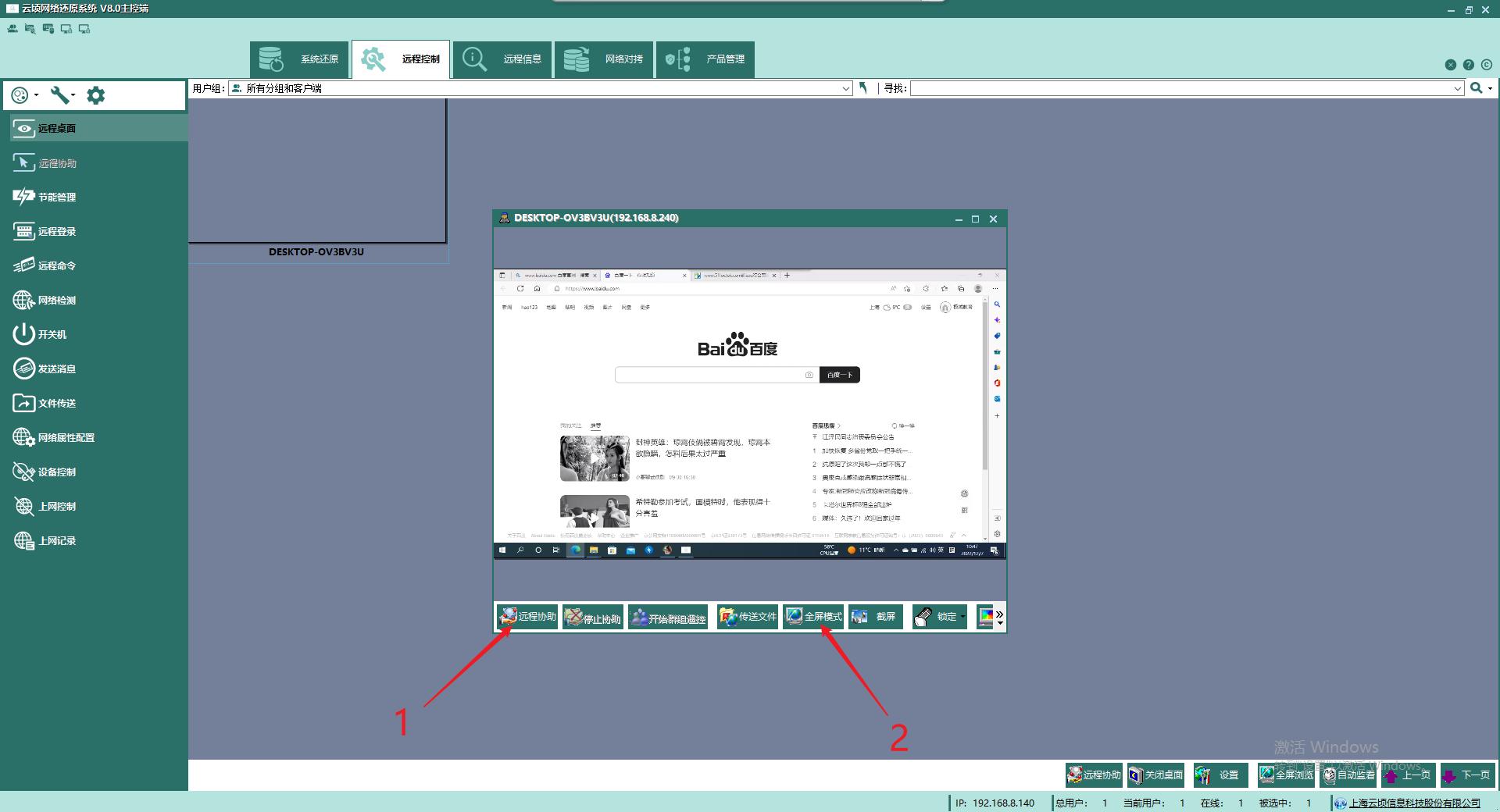Viewport: 1500px width, 812px height.
Task: Click 关闭桌面 in the bottom toolbar
Action: [1156, 775]
